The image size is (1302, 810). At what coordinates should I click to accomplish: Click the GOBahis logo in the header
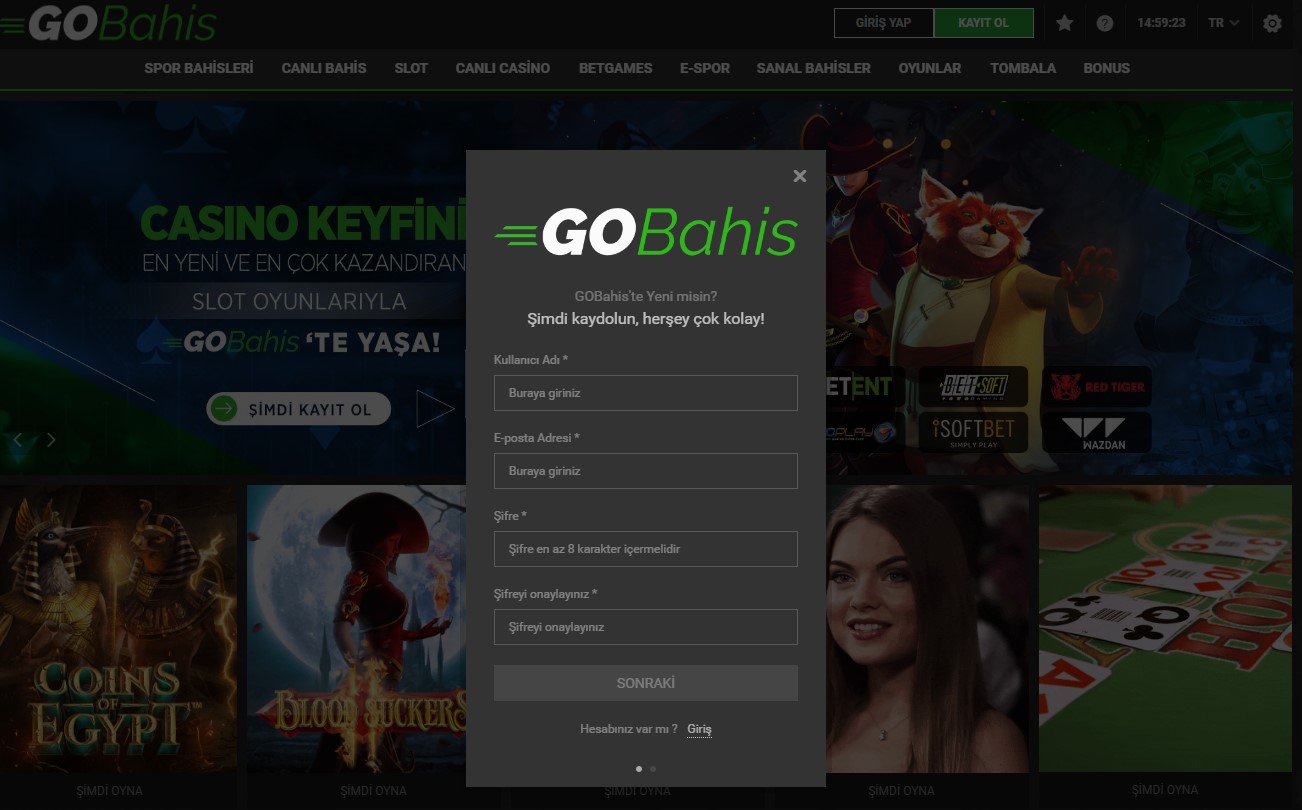pyautogui.click(x=108, y=23)
